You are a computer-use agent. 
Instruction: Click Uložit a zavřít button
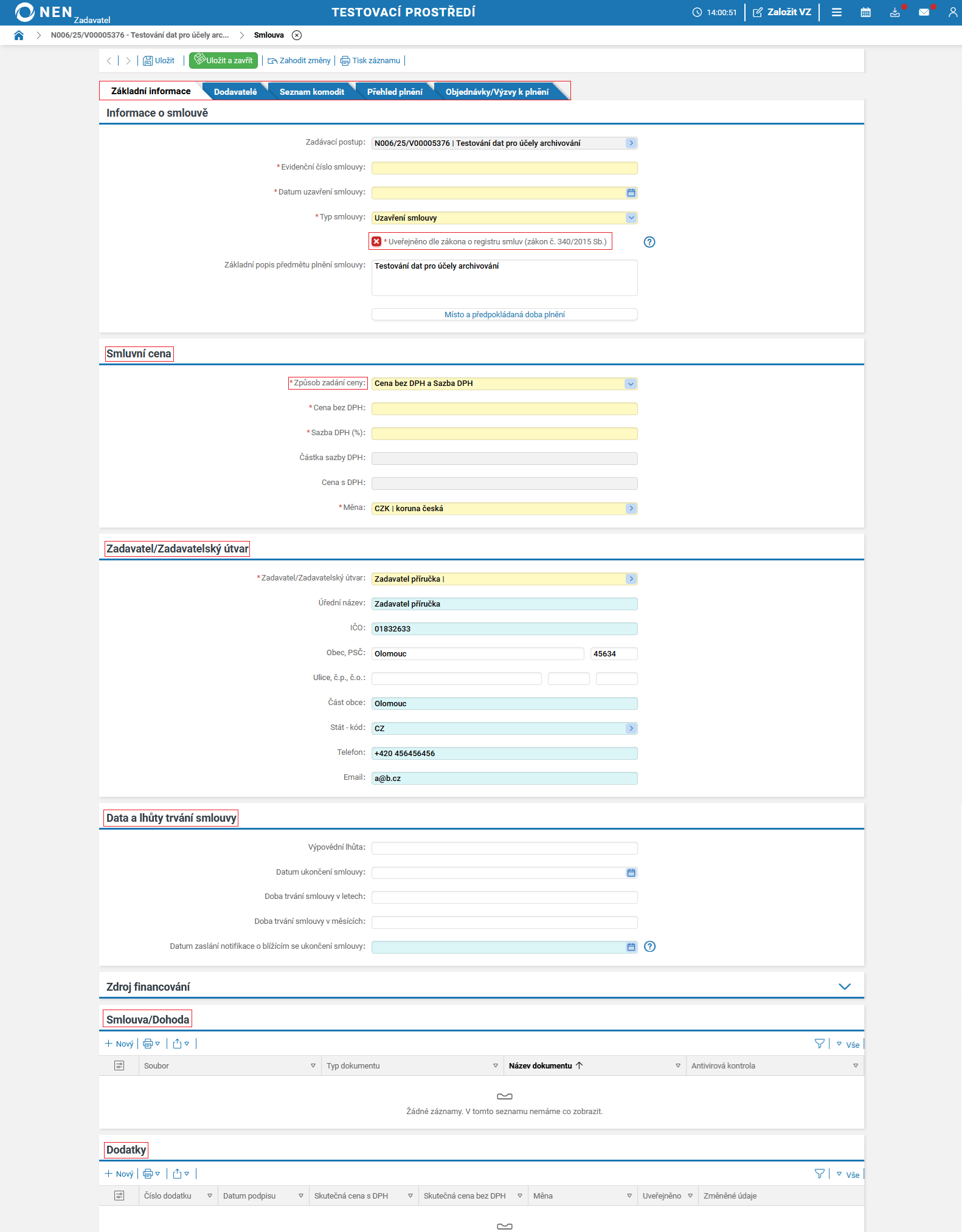(223, 61)
